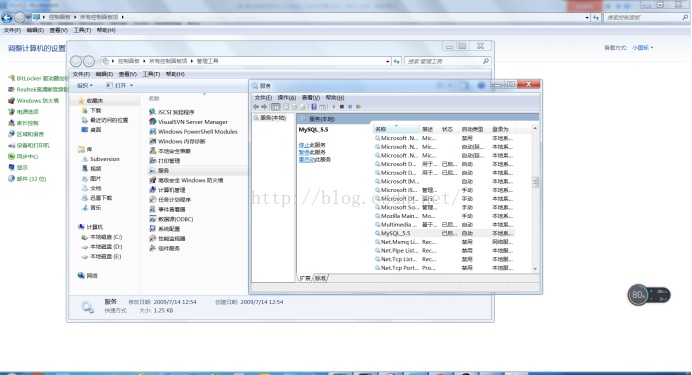Click 停止 link to stop MySQL service
The image size is (692, 375).
pyautogui.click(x=304, y=145)
